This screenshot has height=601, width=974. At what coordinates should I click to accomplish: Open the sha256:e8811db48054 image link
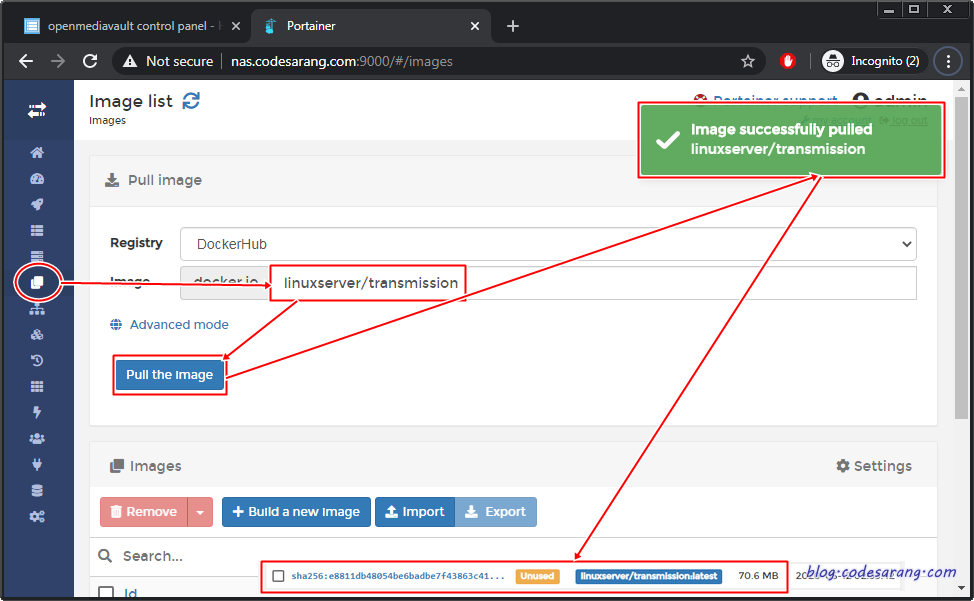pos(398,576)
